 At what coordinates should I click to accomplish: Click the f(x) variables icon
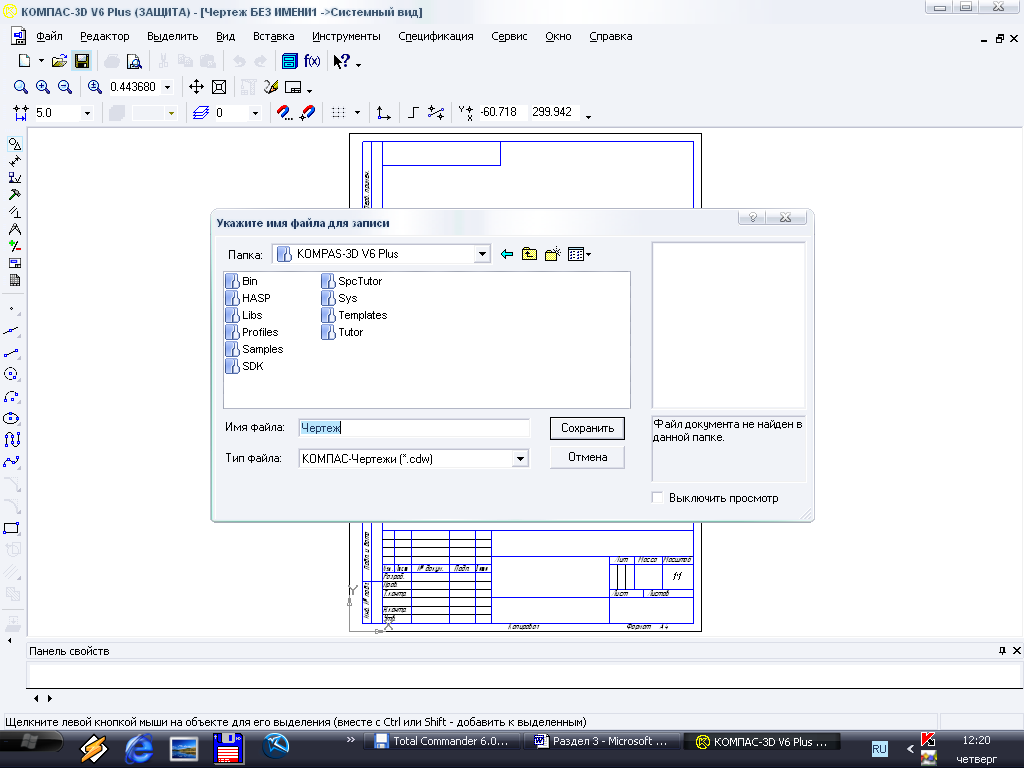[x=312, y=61]
